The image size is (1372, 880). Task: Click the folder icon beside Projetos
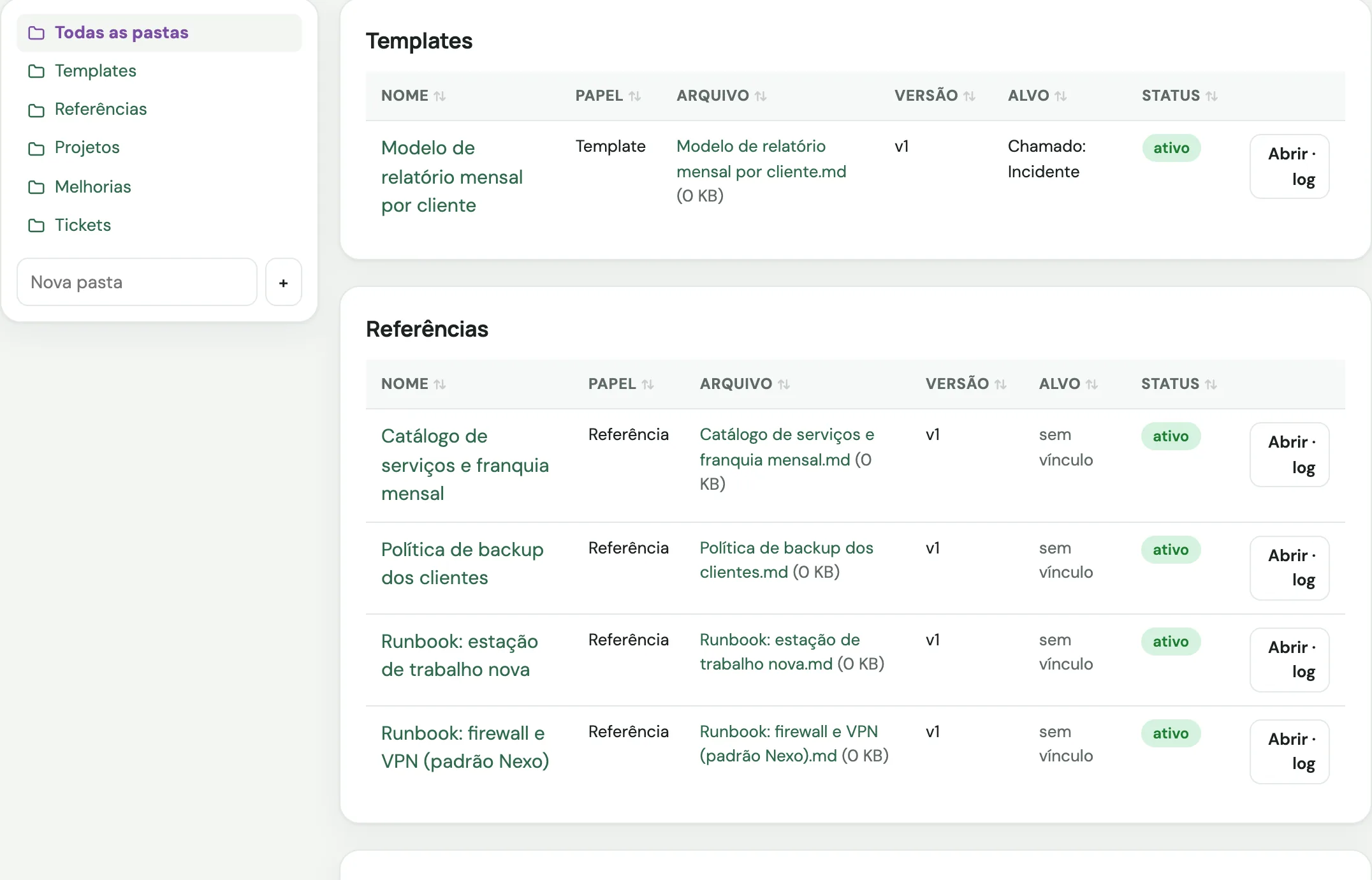click(x=36, y=149)
